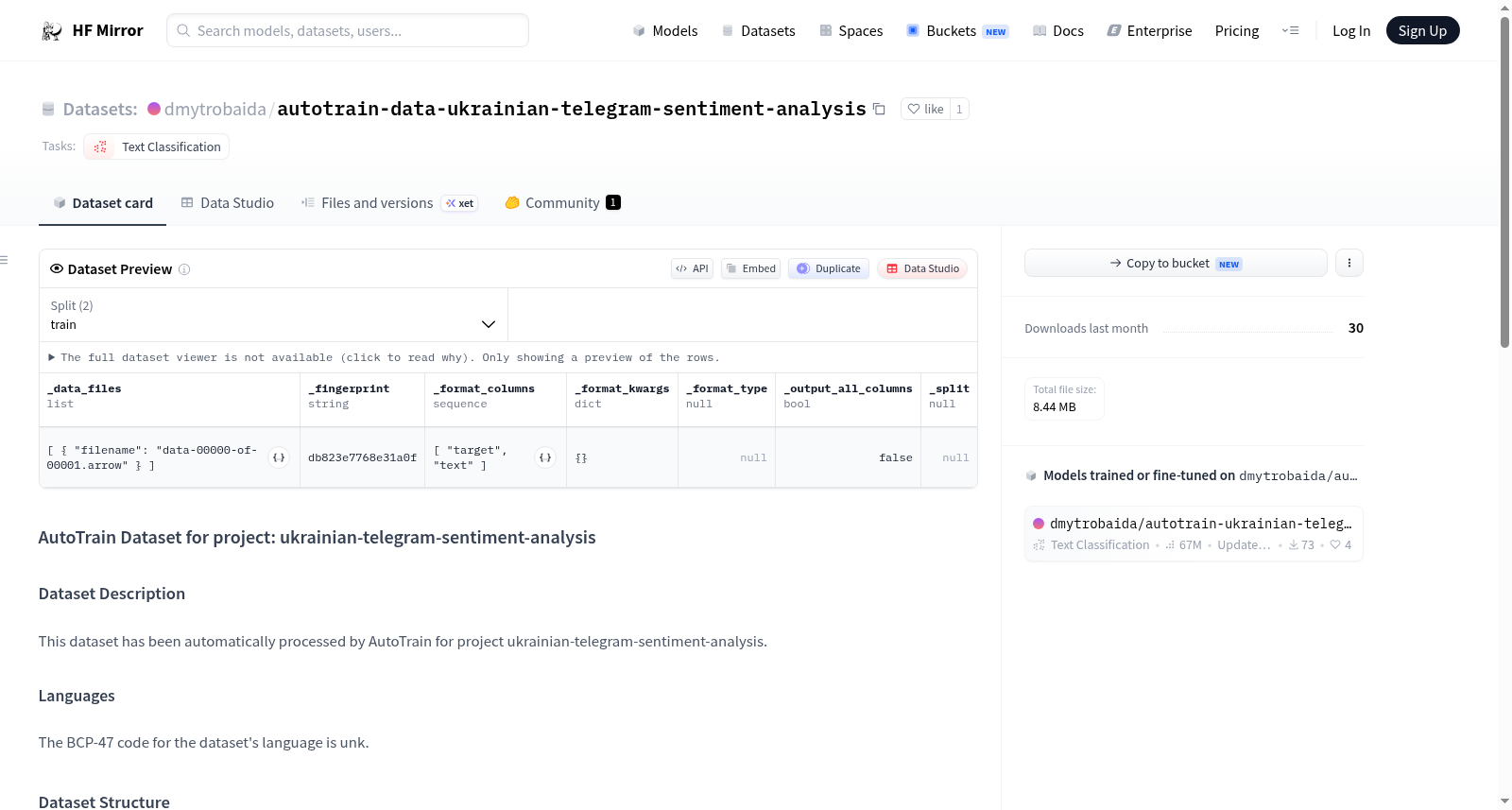Viewport: 1512px width, 810px height.
Task: Expand JSON braces icon in _data_files cell
Action: [x=279, y=457]
